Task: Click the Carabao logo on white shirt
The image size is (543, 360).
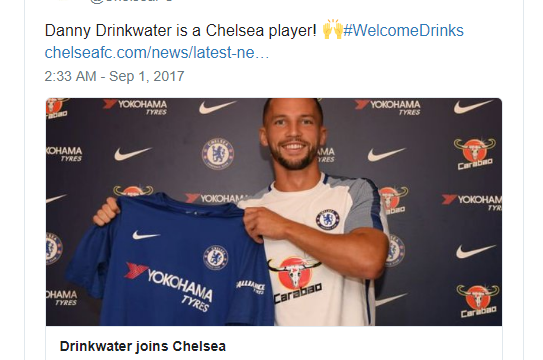Action: click(x=296, y=280)
